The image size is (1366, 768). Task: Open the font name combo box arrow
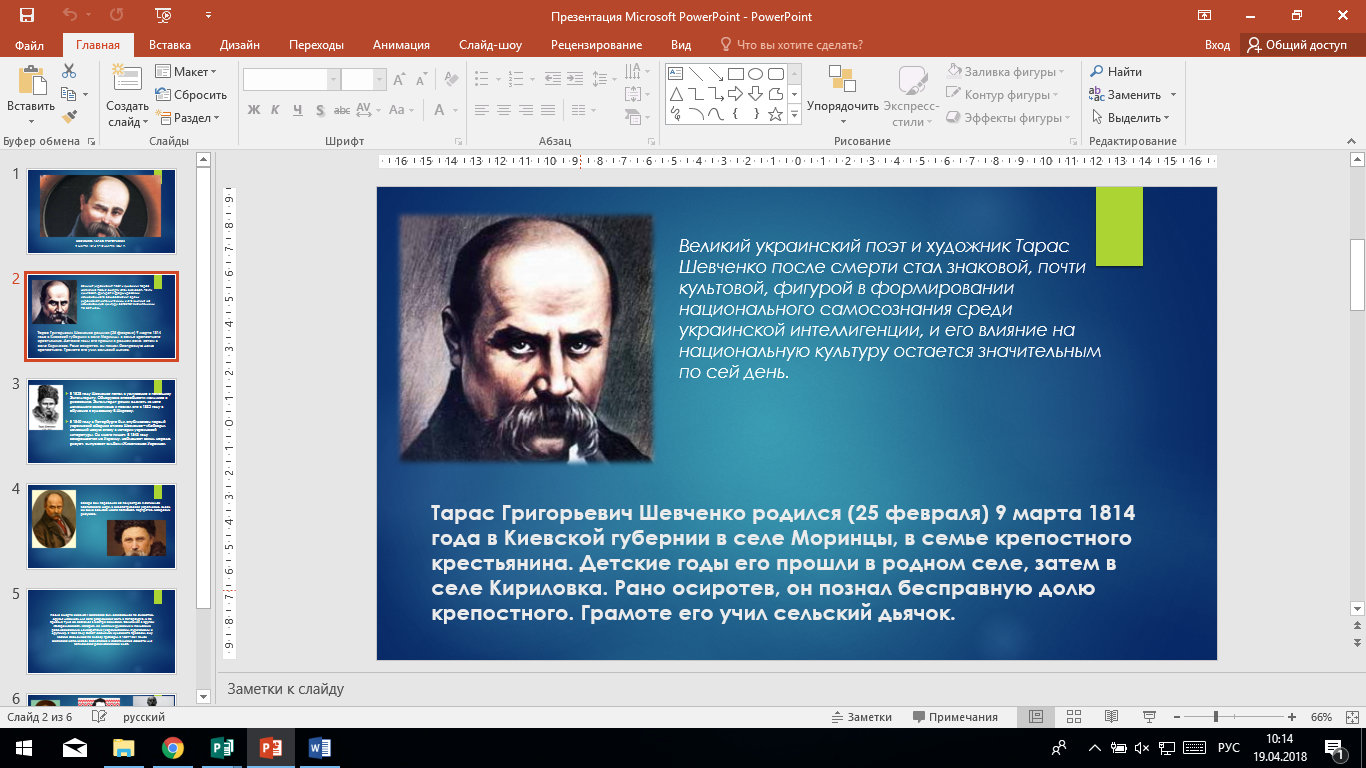tap(334, 79)
